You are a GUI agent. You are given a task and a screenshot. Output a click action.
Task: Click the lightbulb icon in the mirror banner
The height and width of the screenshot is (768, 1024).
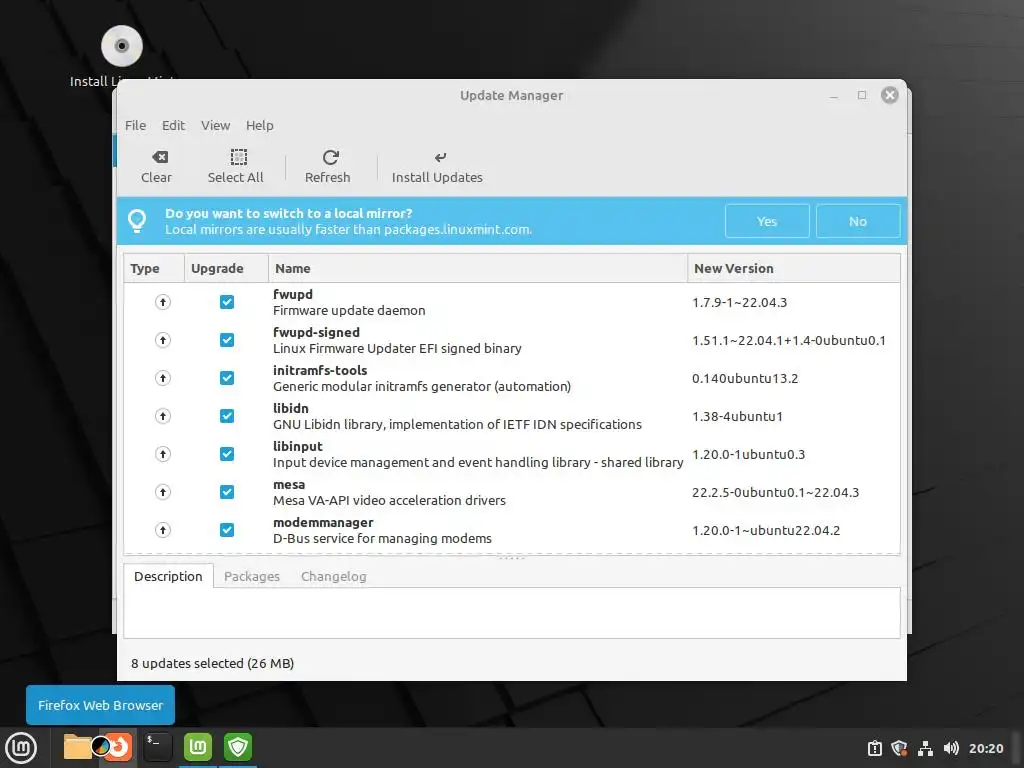[137, 221]
